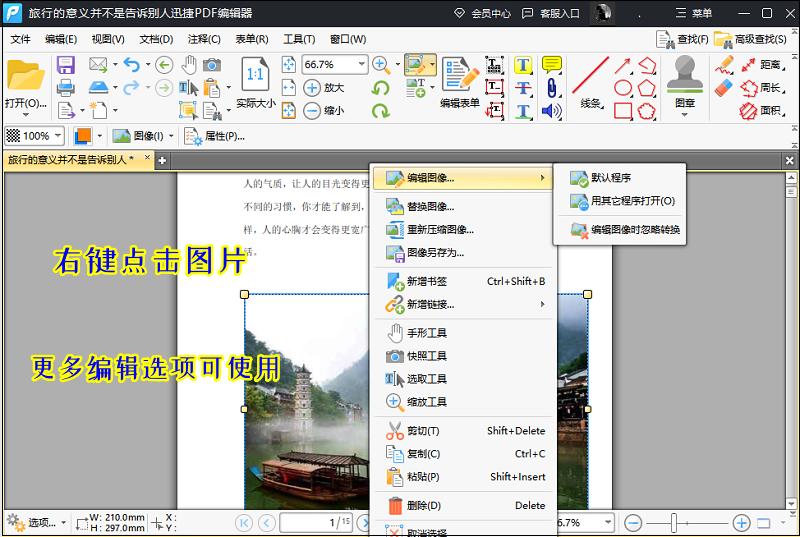The image size is (800, 537).
Task: Select the sticky note comment tool
Action: 552,65
